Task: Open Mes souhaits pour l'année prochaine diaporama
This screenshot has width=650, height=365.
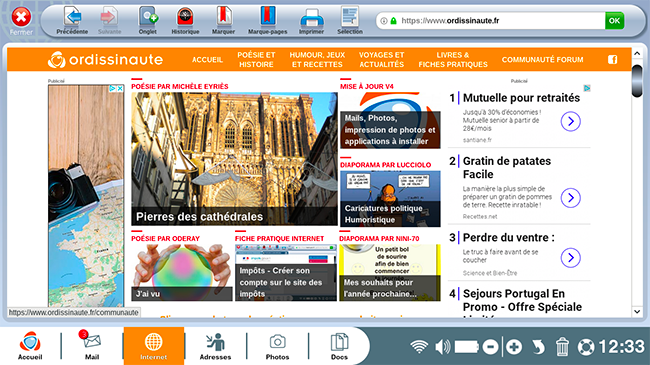Action: 390,273
